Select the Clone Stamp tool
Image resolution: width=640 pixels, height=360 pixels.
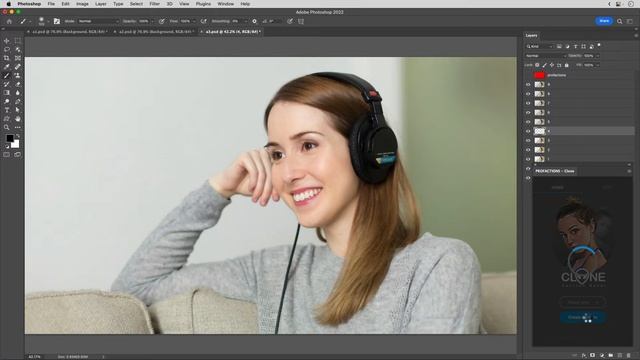(18, 76)
